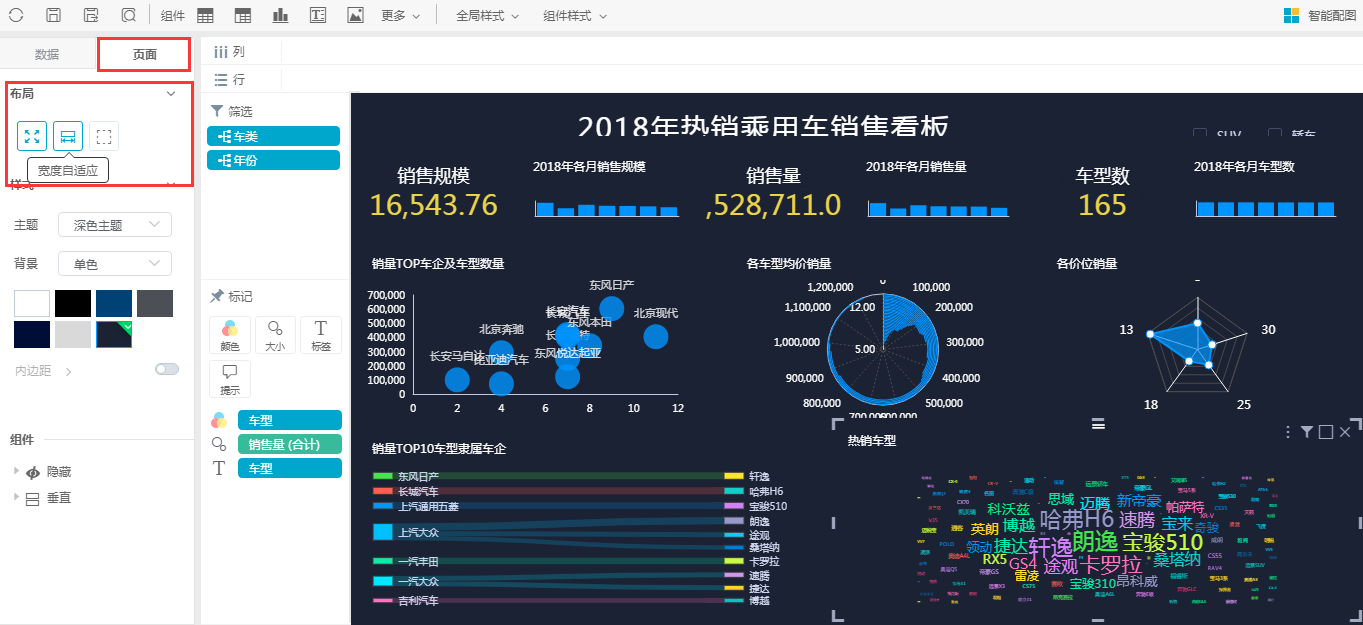Click the 大小 mark button
The height and width of the screenshot is (625, 1363).
(275, 335)
